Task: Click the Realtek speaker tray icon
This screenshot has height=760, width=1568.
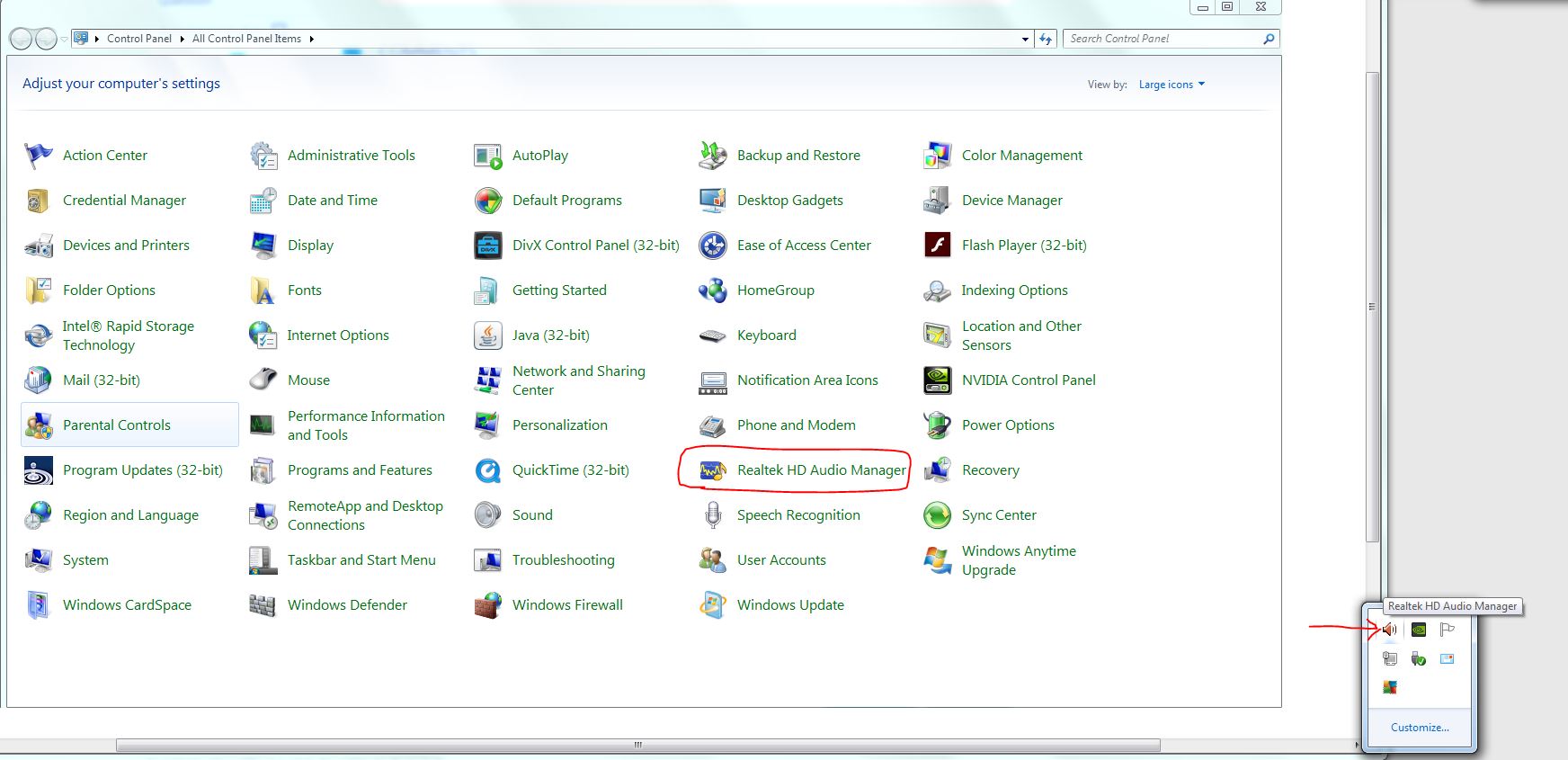Action: tap(1390, 630)
